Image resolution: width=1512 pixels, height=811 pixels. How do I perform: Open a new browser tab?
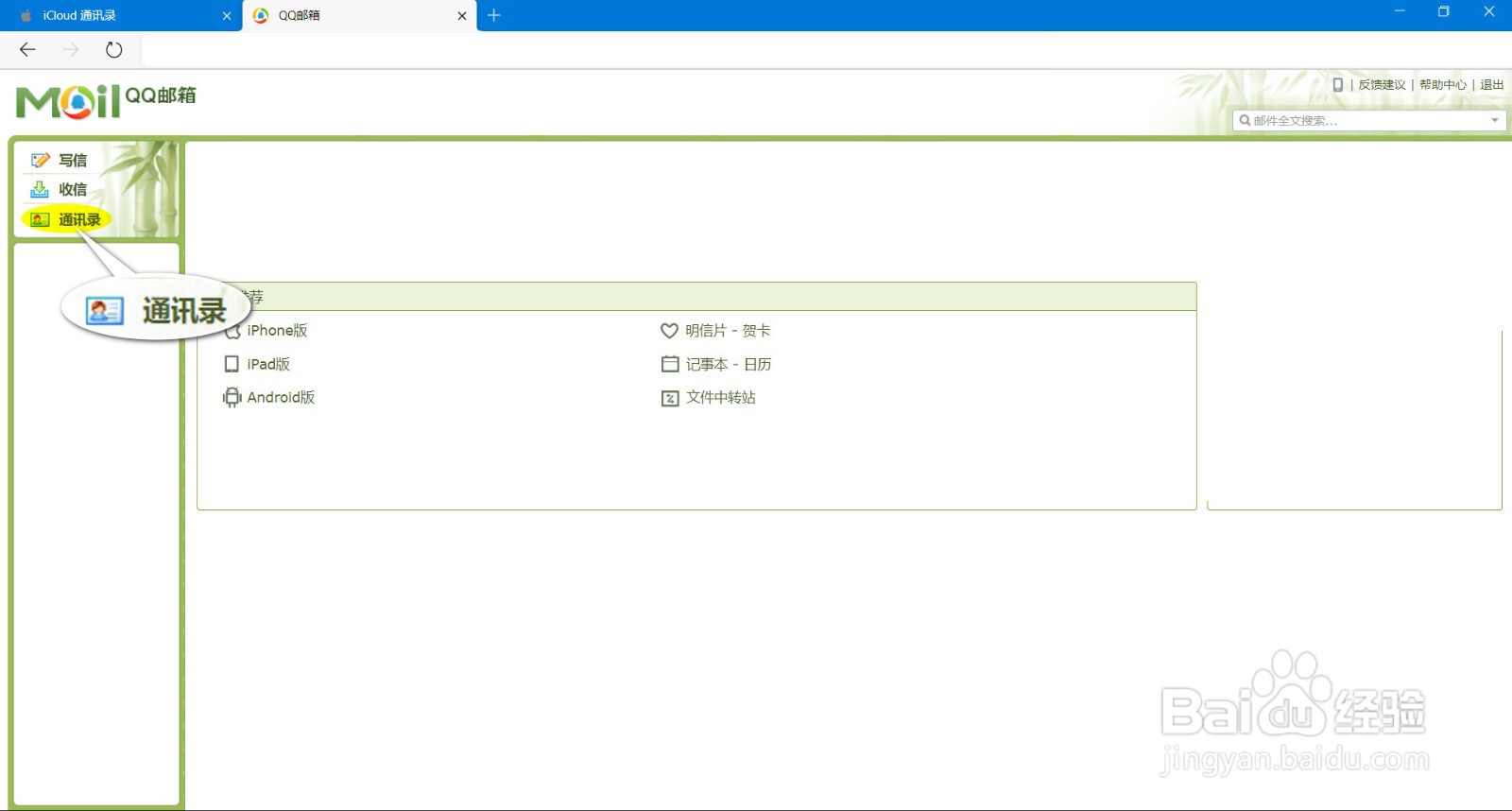pyautogui.click(x=493, y=15)
